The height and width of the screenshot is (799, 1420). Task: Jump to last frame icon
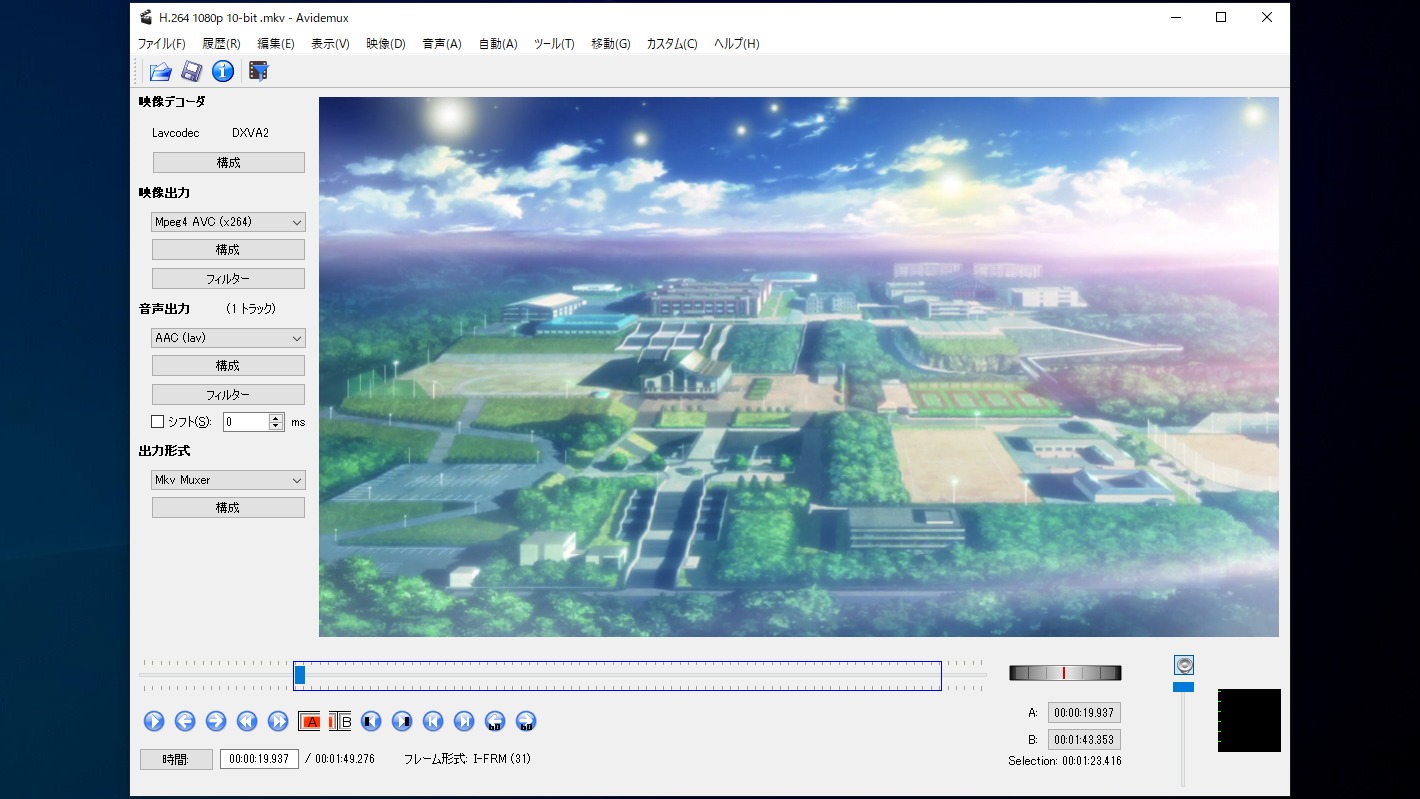[464, 721]
